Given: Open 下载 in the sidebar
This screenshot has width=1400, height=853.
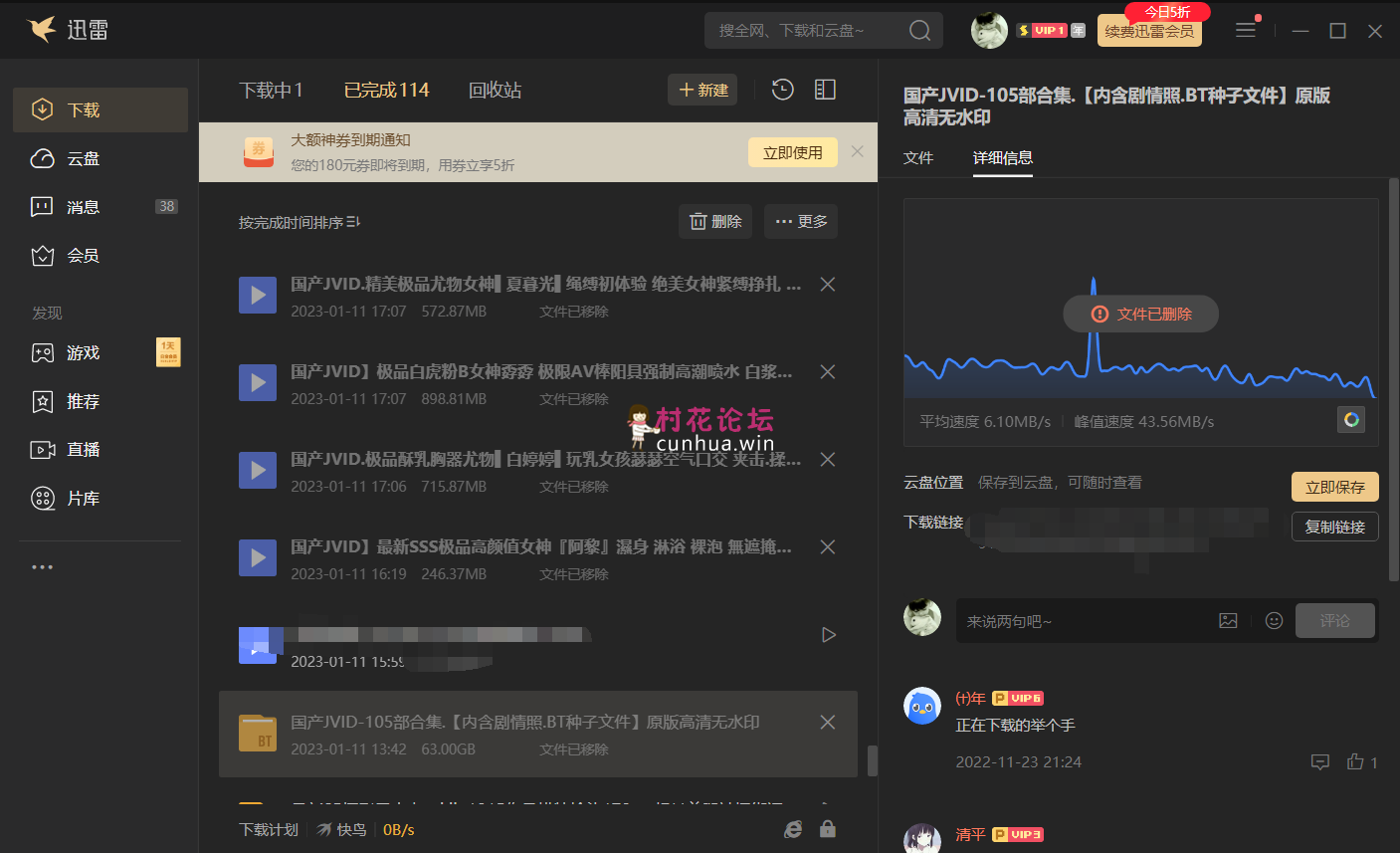Looking at the screenshot, I should coord(100,109).
